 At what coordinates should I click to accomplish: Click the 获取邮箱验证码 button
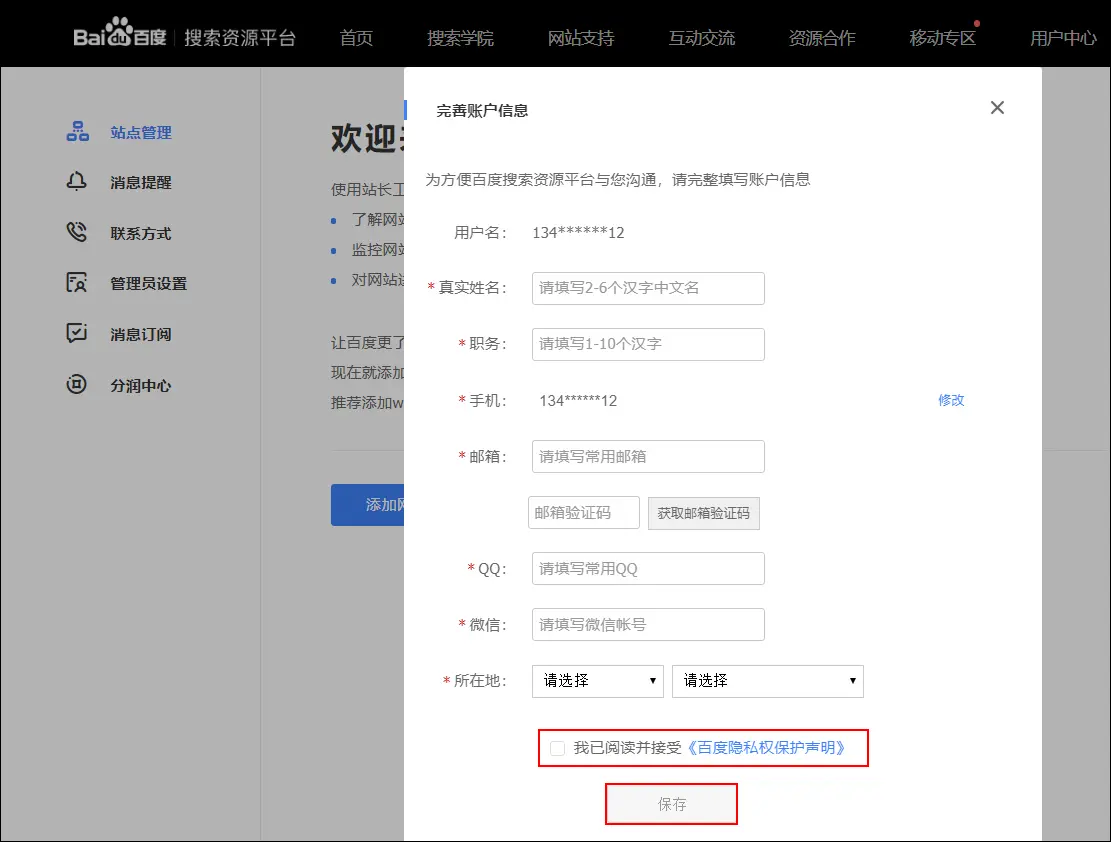(703, 513)
